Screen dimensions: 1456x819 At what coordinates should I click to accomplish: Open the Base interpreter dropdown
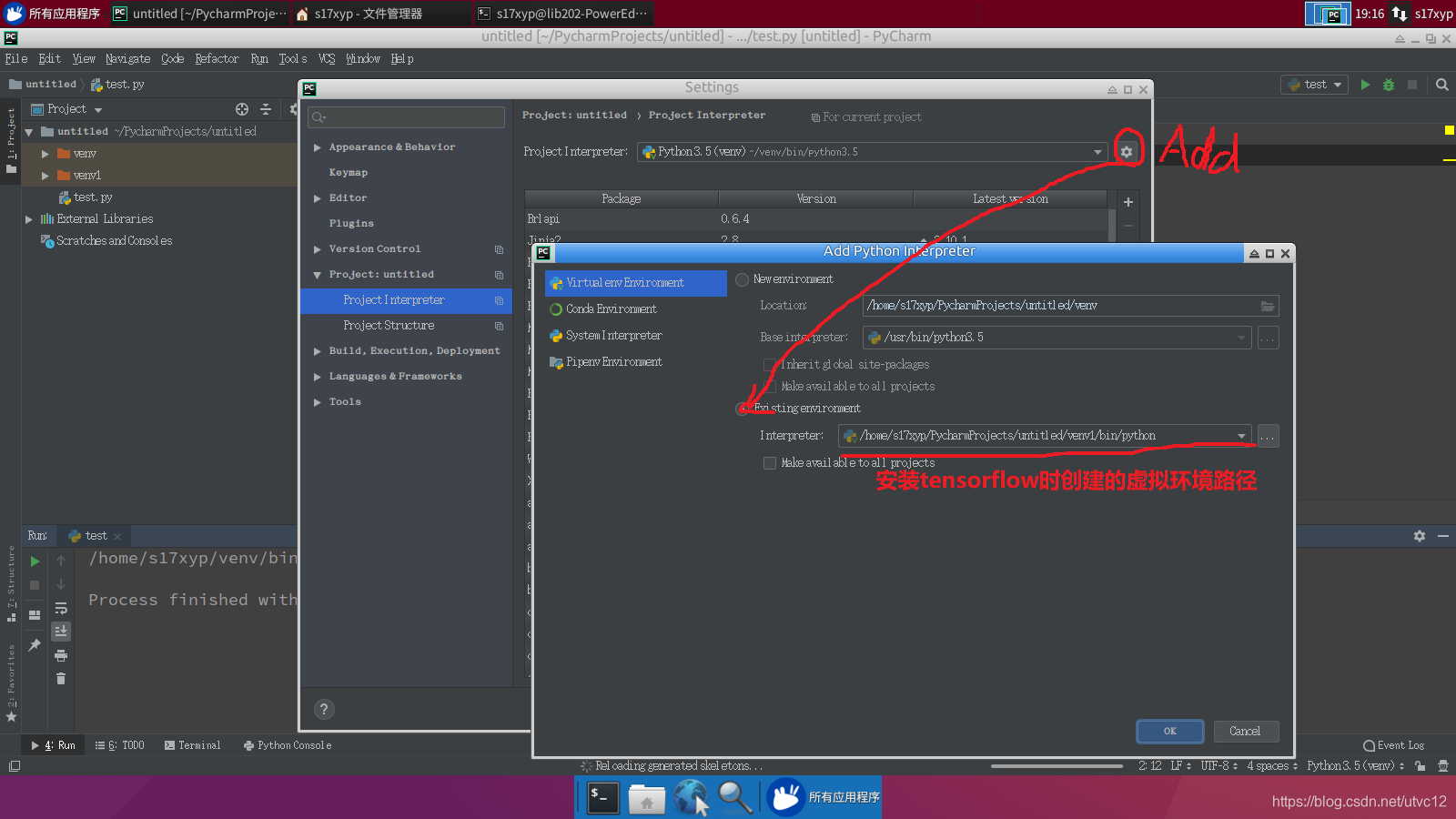click(x=1241, y=338)
